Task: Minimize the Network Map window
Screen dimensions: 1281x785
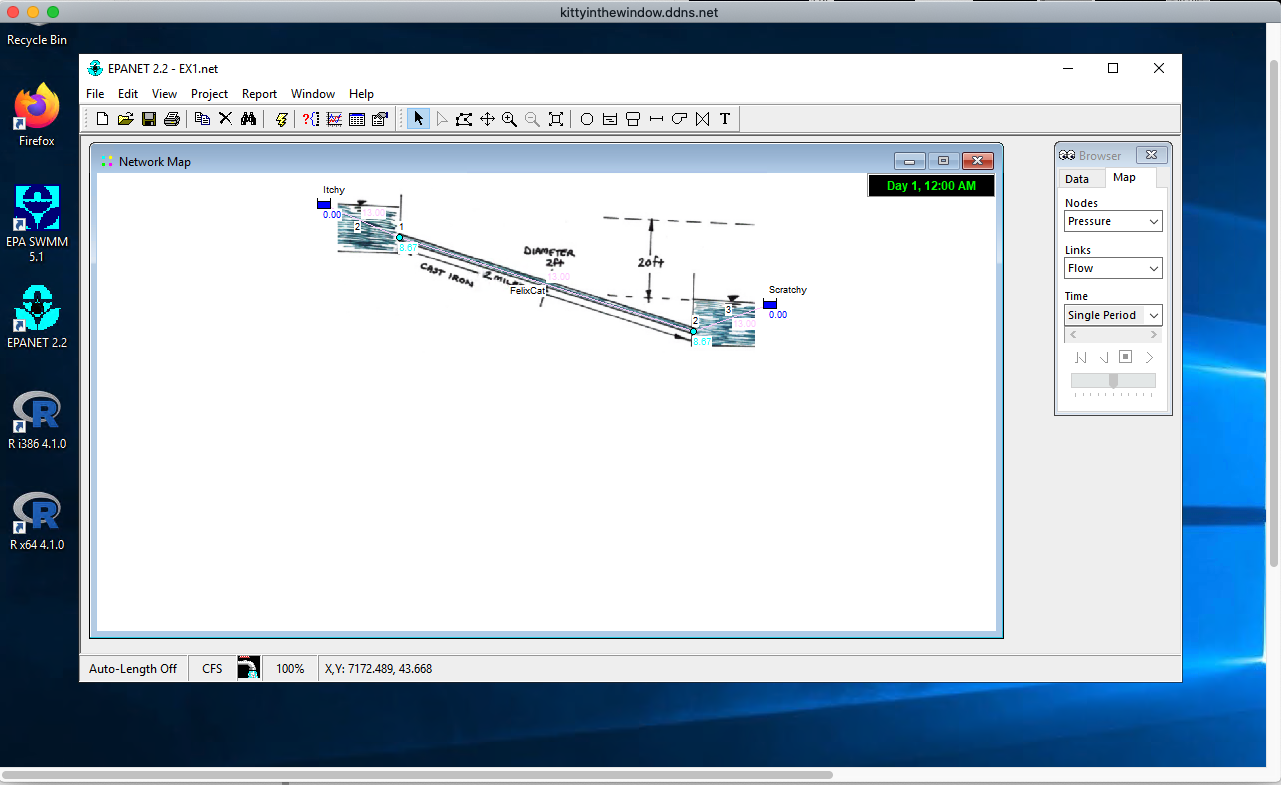Action: pos(910,161)
